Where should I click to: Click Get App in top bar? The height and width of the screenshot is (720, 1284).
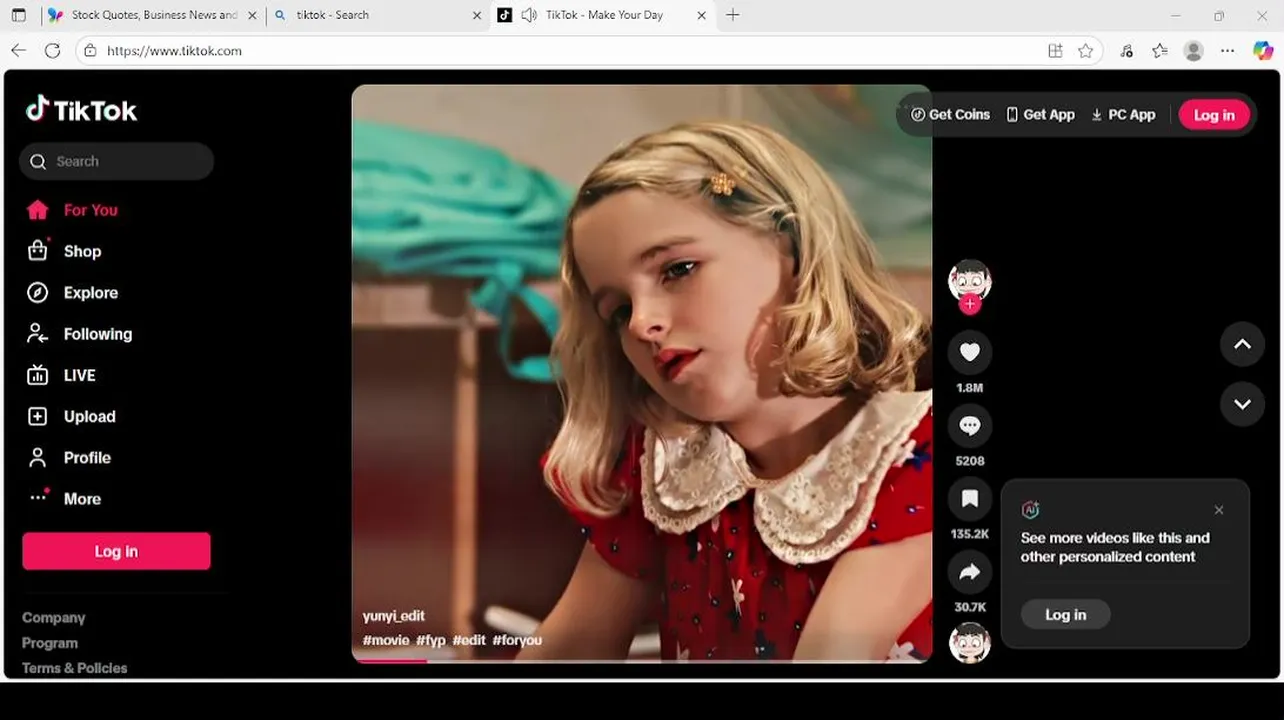pyautogui.click(x=1040, y=115)
